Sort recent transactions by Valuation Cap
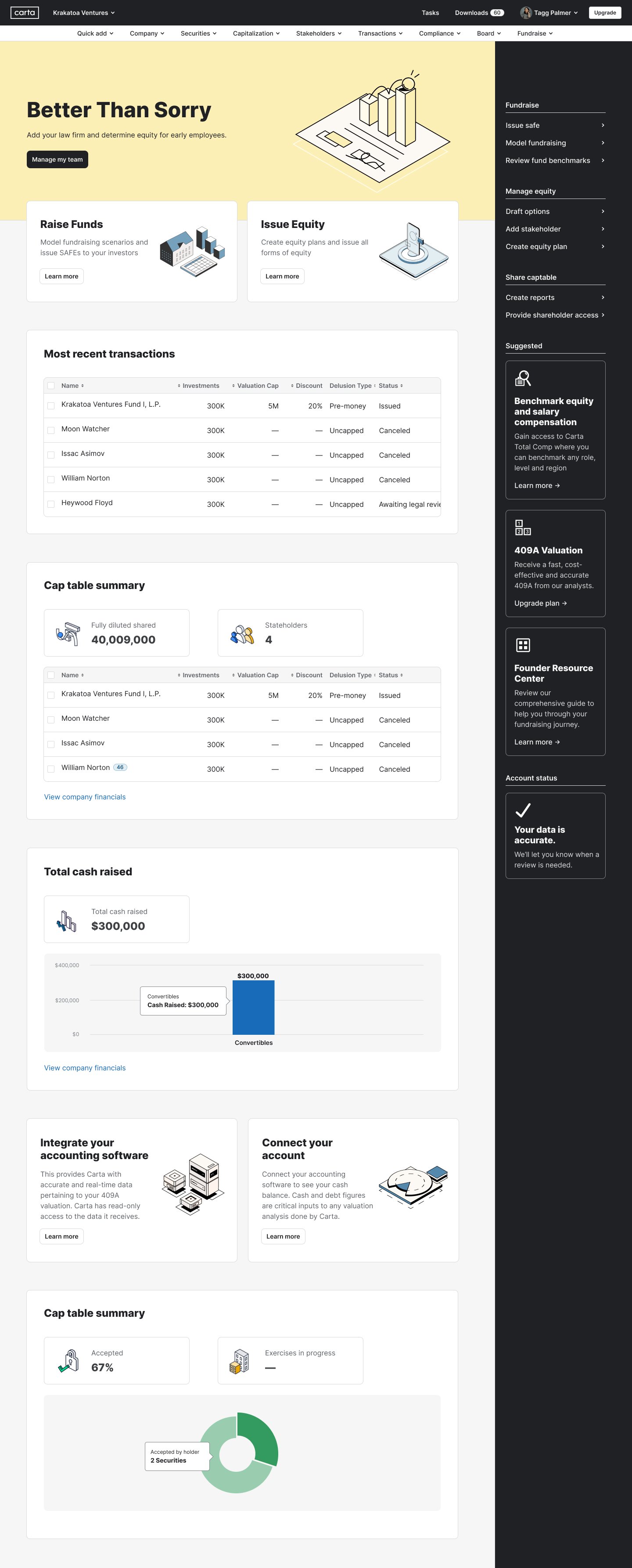 coord(255,386)
